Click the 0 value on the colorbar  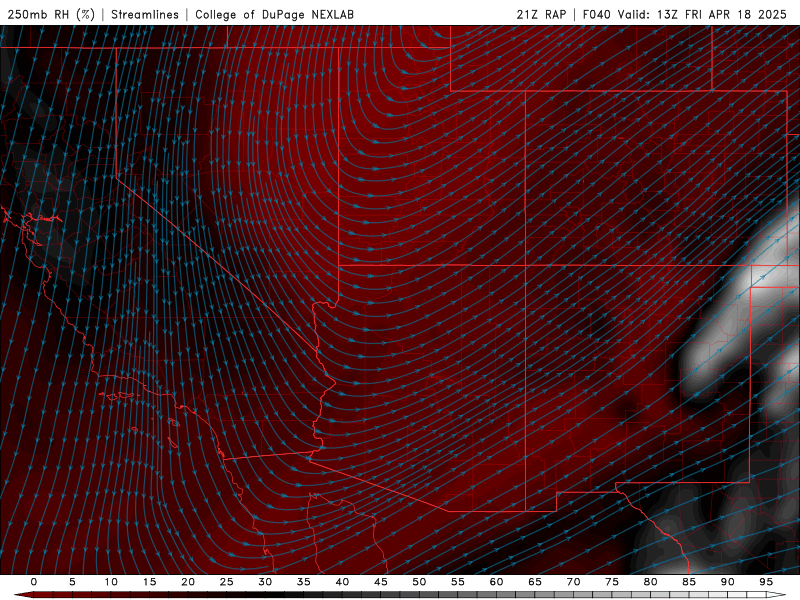click(x=34, y=582)
